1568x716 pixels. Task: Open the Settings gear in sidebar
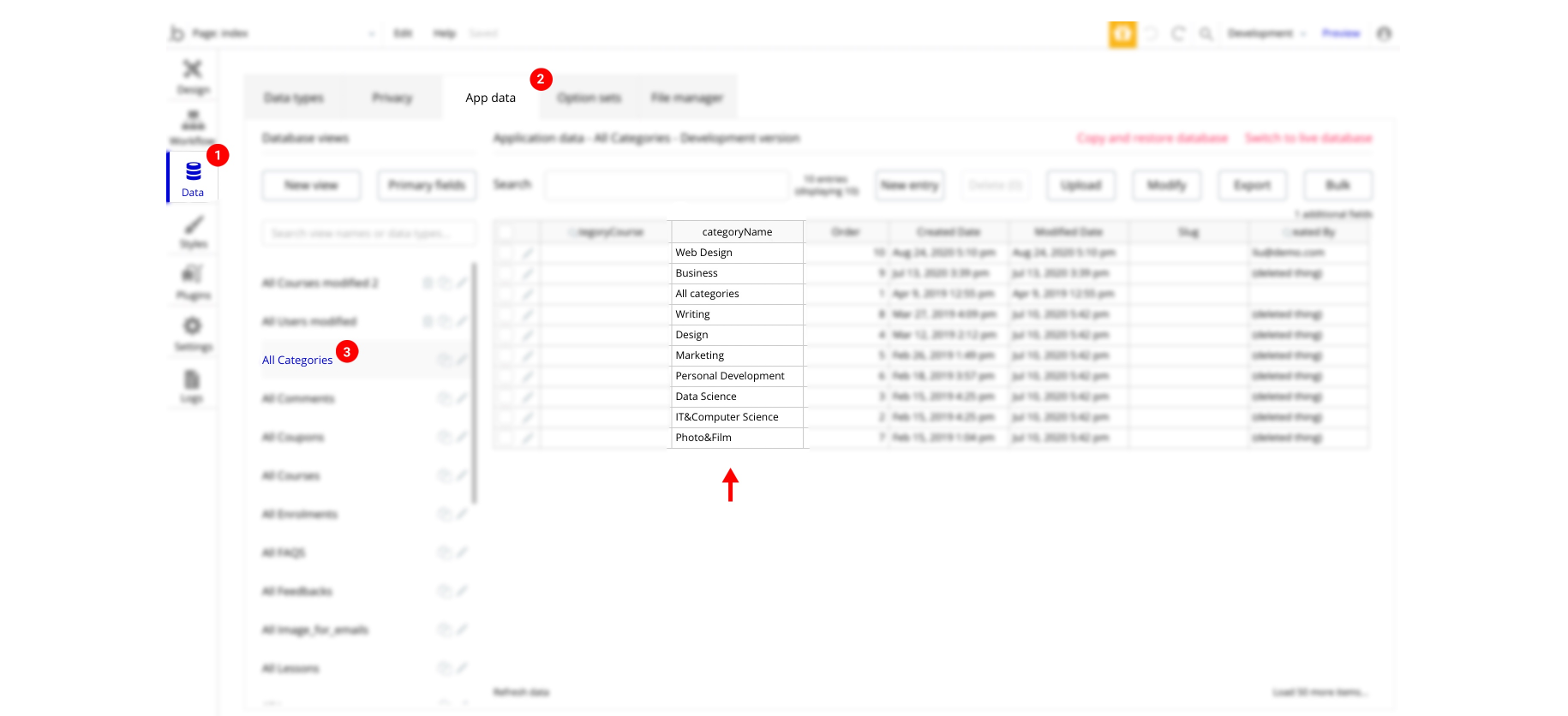[x=193, y=334]
